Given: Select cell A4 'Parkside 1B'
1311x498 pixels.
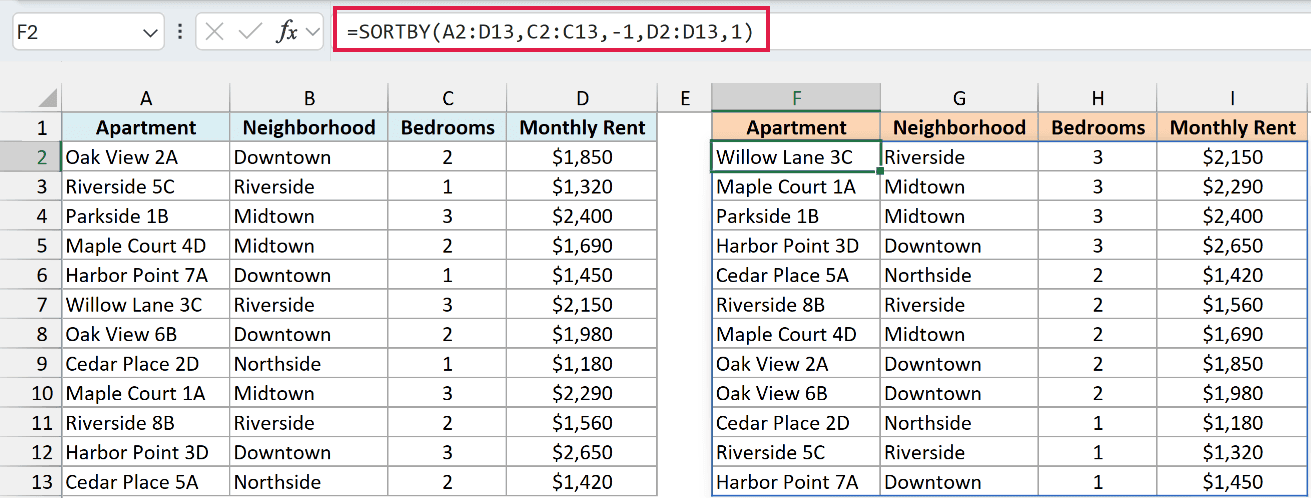Looking at the screenshot, I should pyautogui.click(x=146, y=216).
